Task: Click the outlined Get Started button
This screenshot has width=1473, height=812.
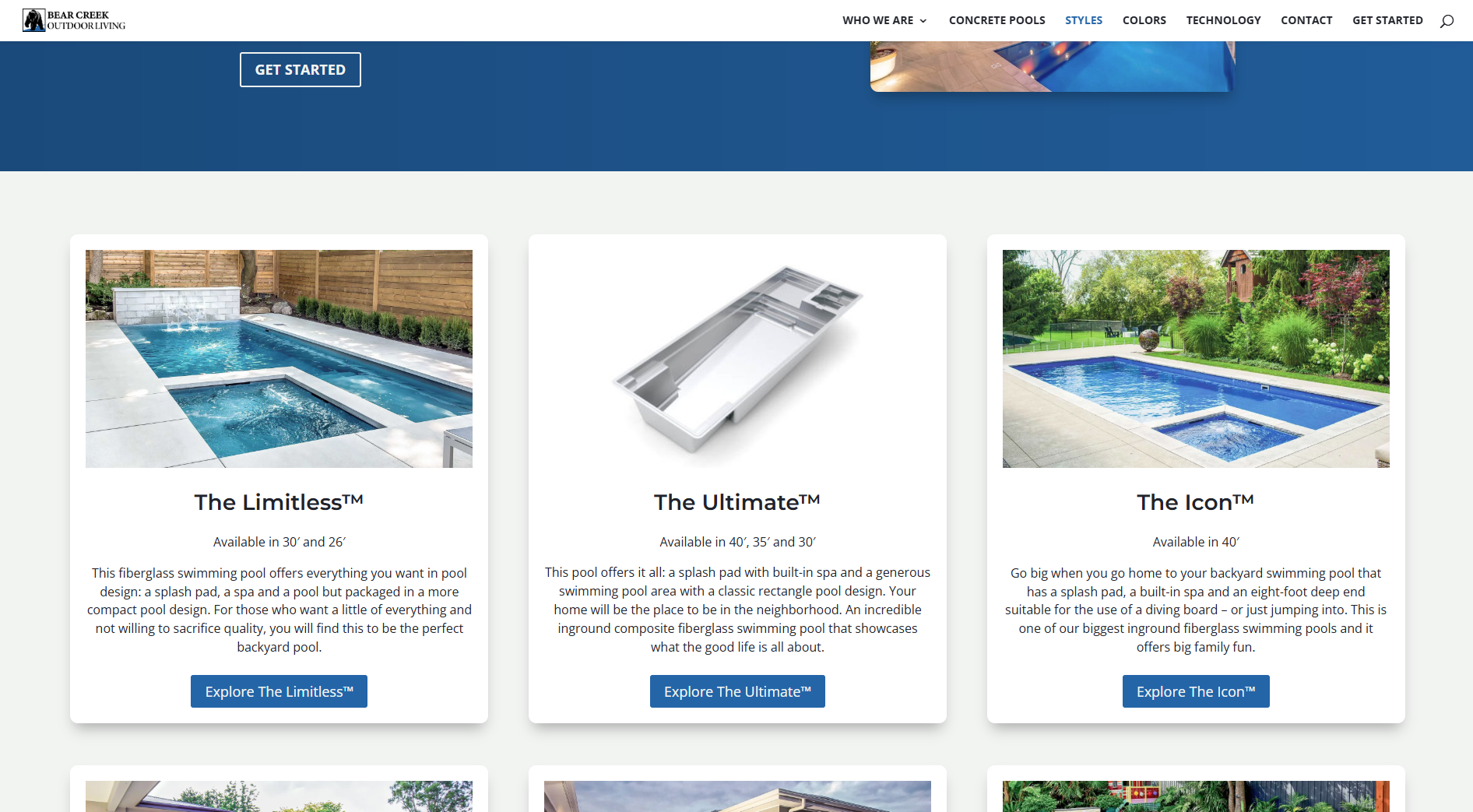Action: tap(301, 70)
